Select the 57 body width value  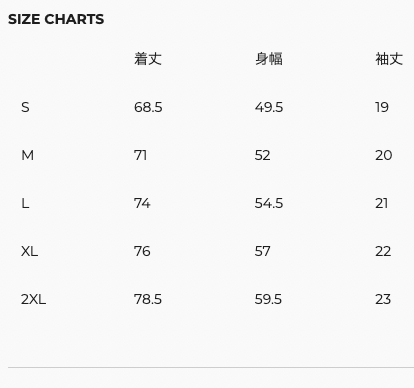click(262, 251)
